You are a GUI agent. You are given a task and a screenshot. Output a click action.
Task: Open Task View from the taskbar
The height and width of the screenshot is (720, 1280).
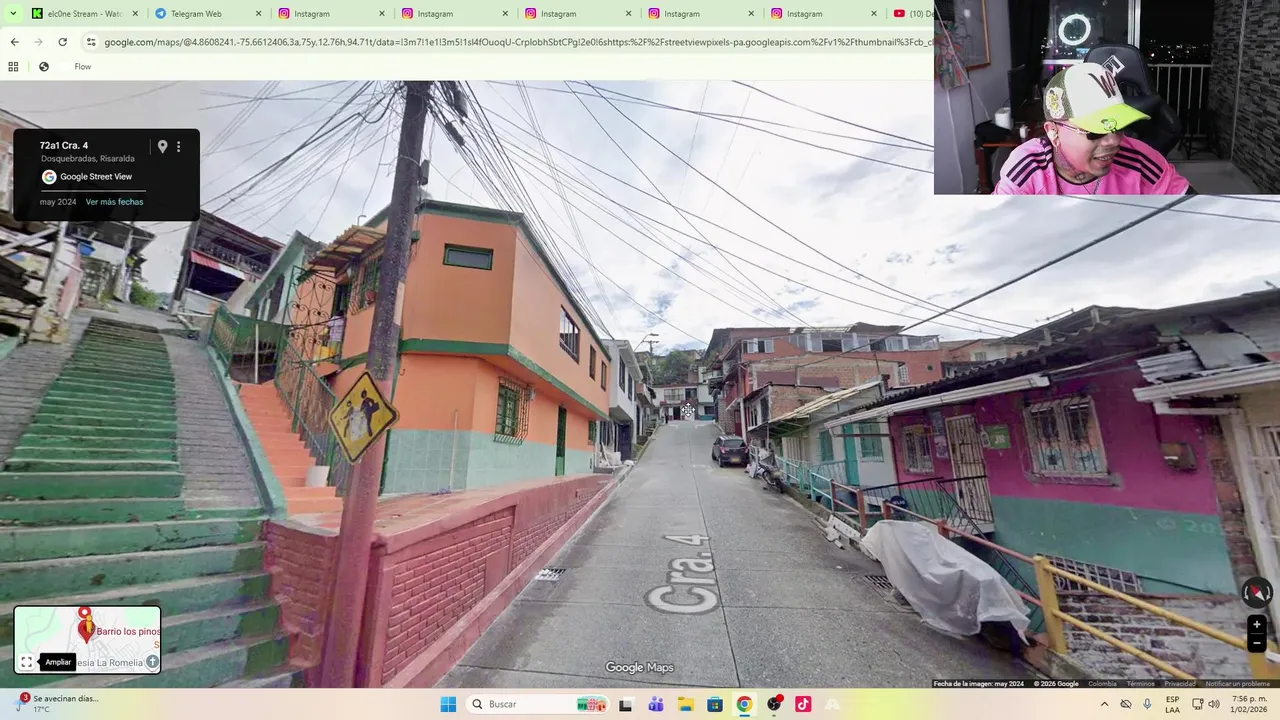click(625, 704)
